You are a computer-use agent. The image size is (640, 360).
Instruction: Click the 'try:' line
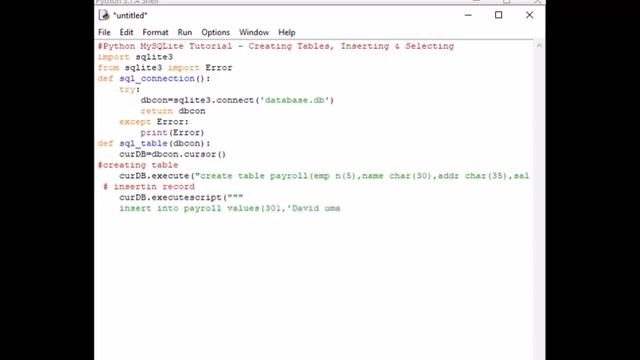[129, 89]
